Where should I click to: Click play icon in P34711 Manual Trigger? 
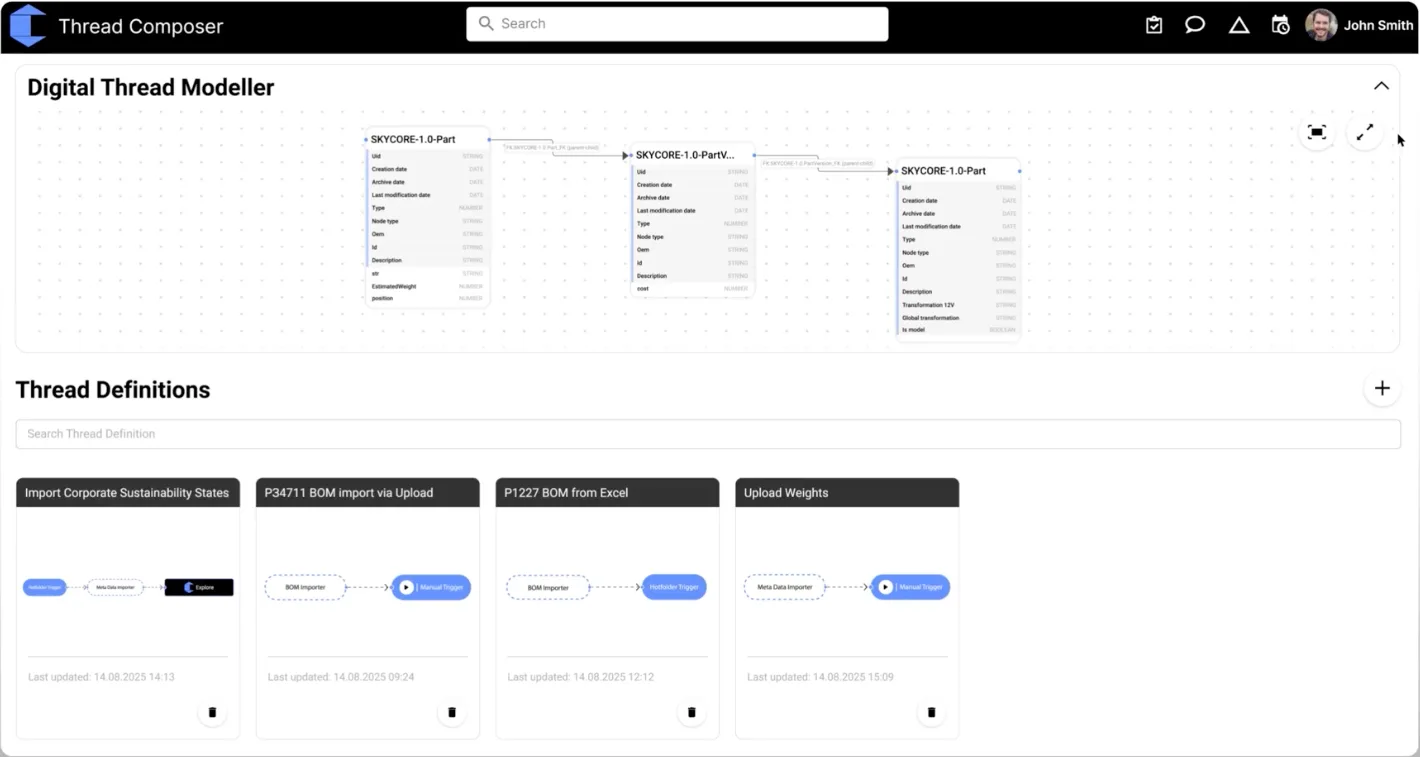tap(405, 587)
